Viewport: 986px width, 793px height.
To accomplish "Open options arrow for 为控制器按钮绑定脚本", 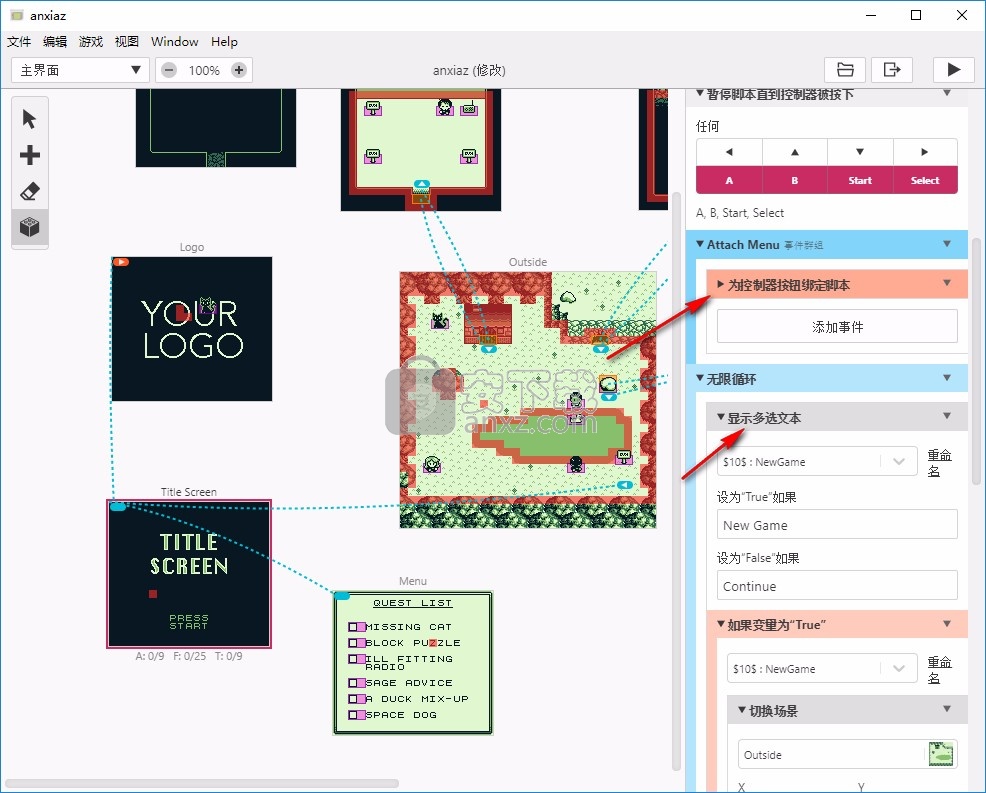I will pyautogui.click(x=947, y=284).
